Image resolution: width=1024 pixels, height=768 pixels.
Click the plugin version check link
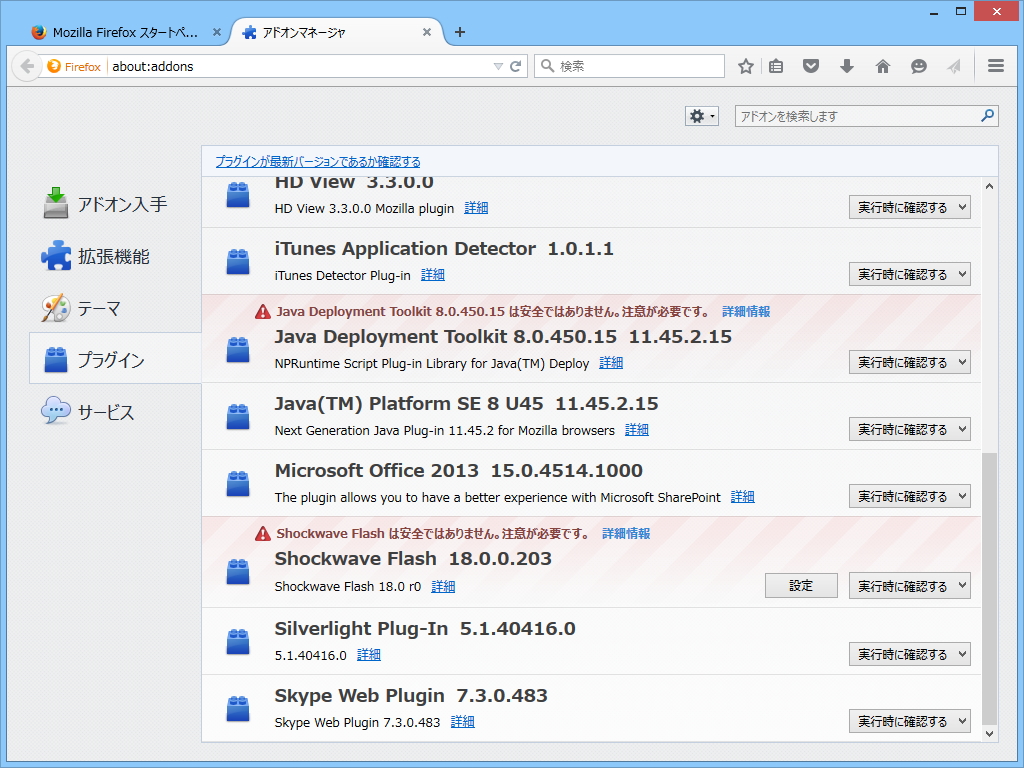[x=318, y=161]
